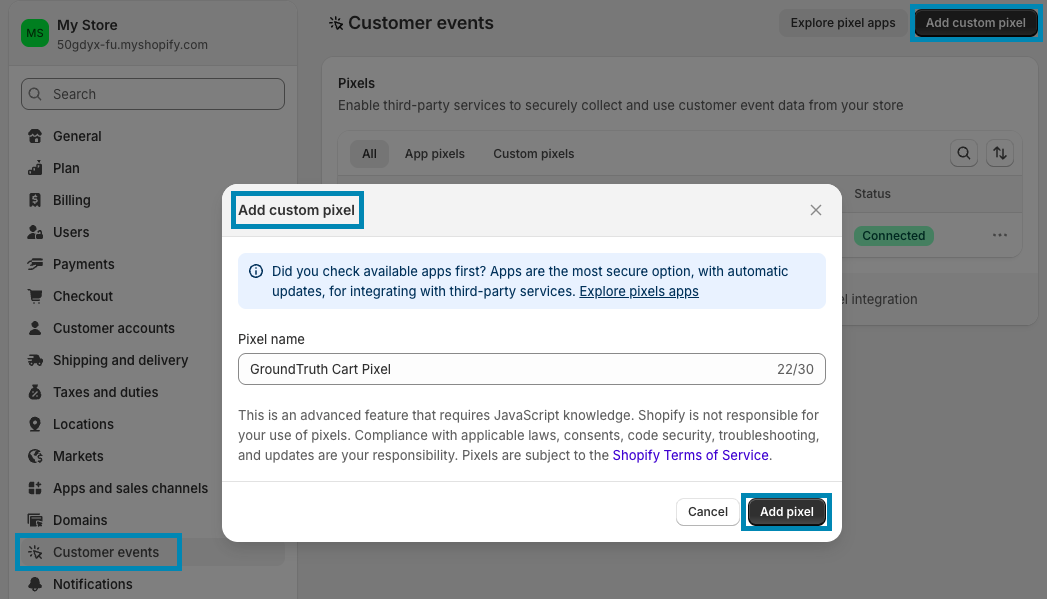Screen dimensions: 1047x599
Task: Click the 50gdyx-fu.myshopify.com store URL
Action: click(132, 45)
